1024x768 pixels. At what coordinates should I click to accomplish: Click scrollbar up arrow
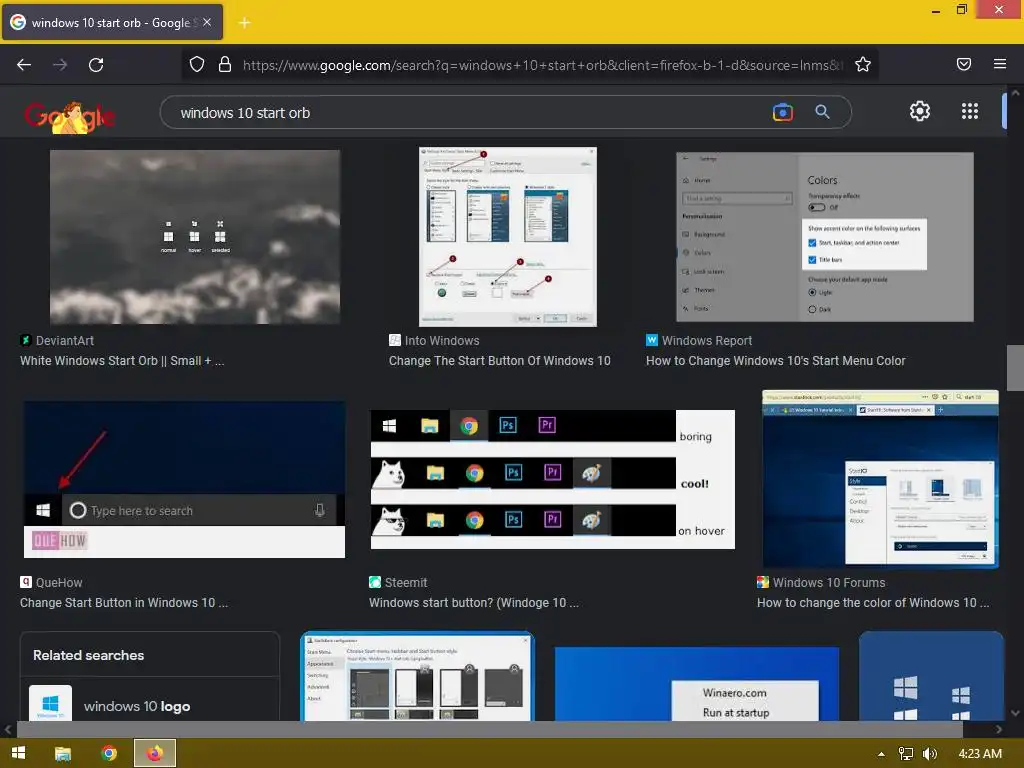pyautogui.click(x=1015, y=93)
